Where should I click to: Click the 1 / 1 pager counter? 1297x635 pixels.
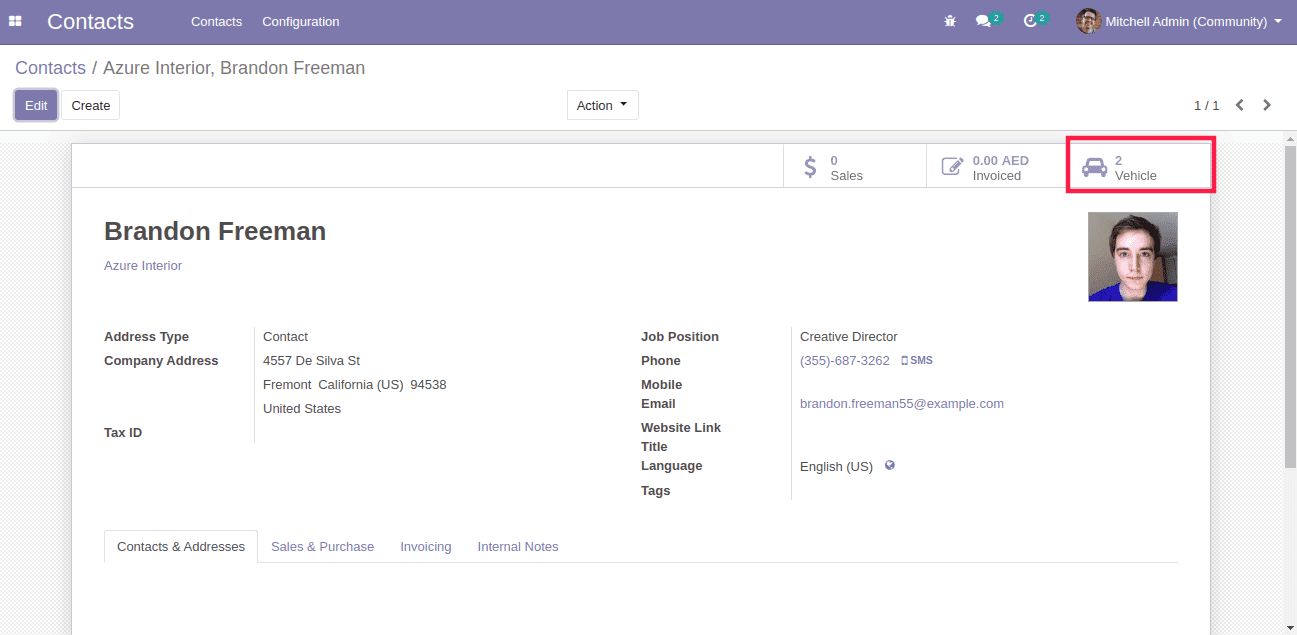(x=1207, y=105)
